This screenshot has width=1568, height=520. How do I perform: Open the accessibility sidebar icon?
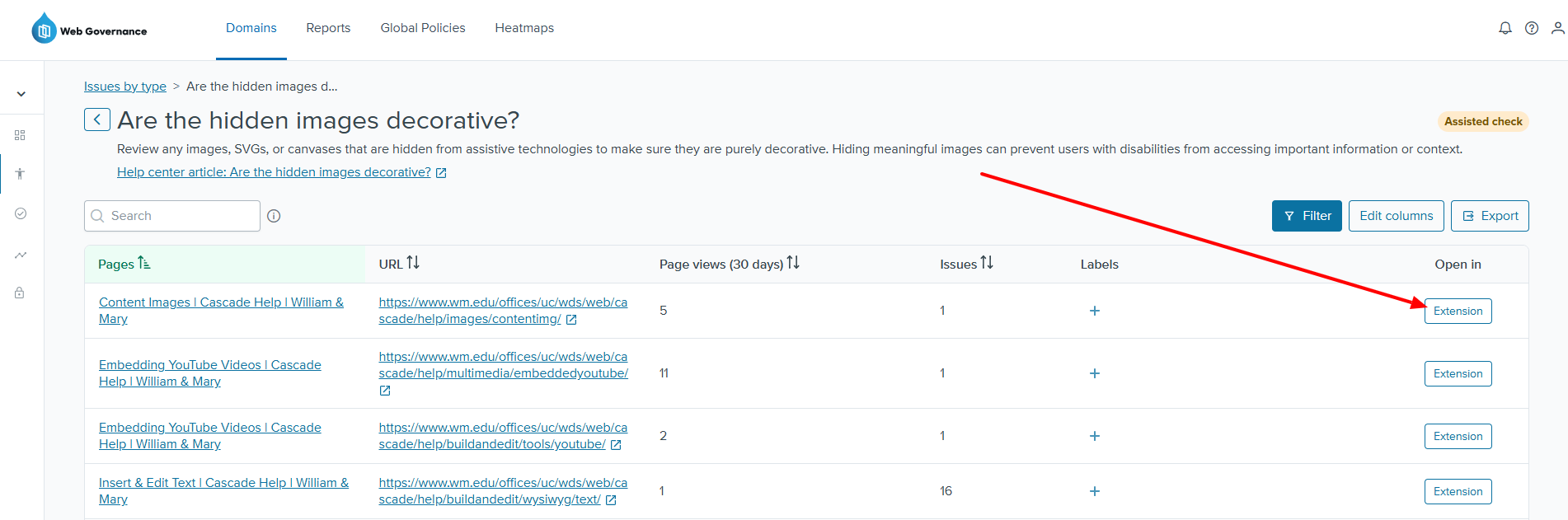tap(21, 174)
